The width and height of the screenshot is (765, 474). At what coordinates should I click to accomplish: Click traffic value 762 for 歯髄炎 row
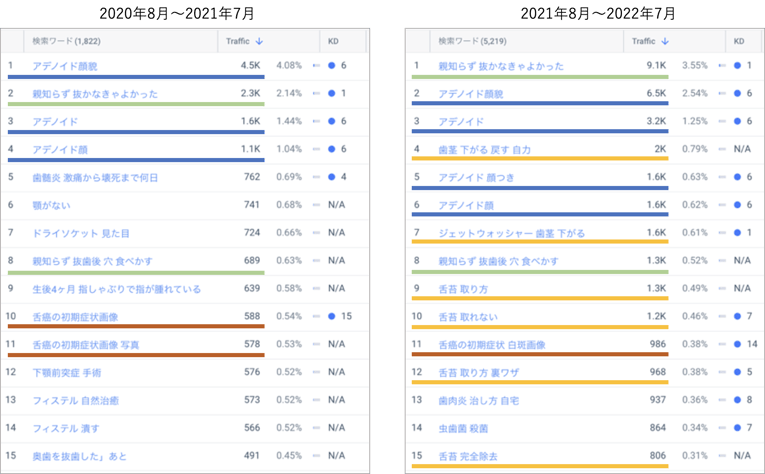252,177
